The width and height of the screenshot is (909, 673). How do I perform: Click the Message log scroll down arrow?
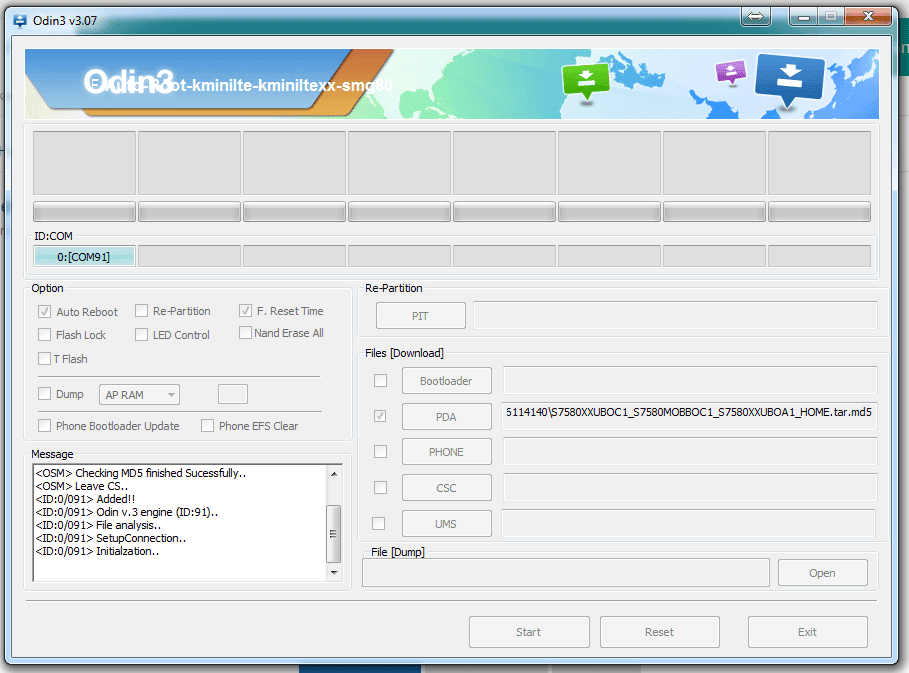(334, 572)
